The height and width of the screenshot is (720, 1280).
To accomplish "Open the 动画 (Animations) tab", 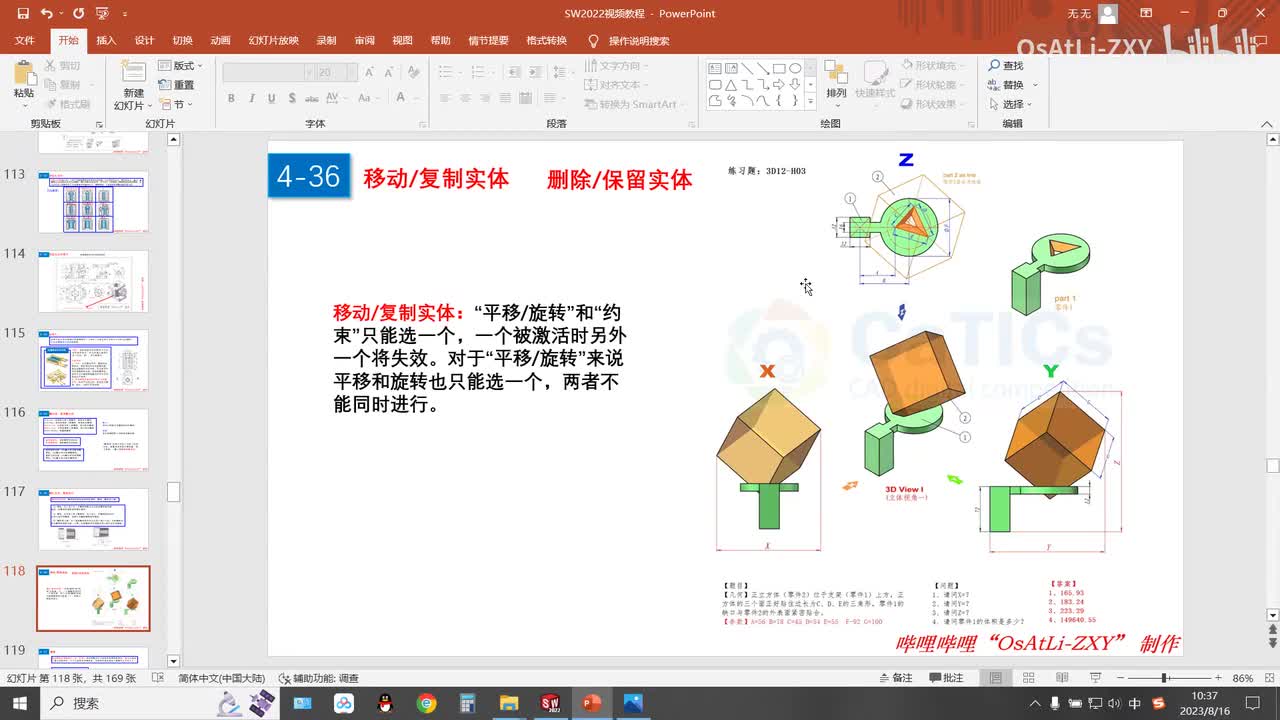I will [x=220, y=40].
